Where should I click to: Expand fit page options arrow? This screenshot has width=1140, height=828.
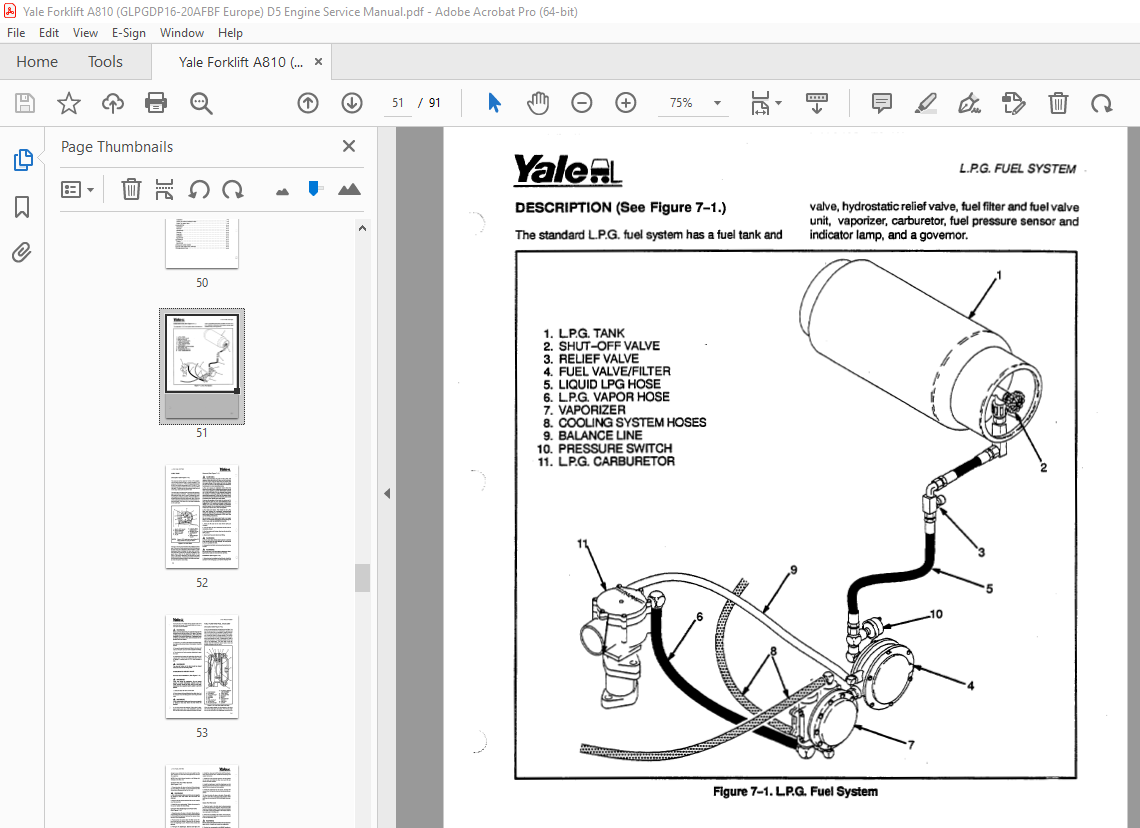pyautogui.click(x=779, y=103)
